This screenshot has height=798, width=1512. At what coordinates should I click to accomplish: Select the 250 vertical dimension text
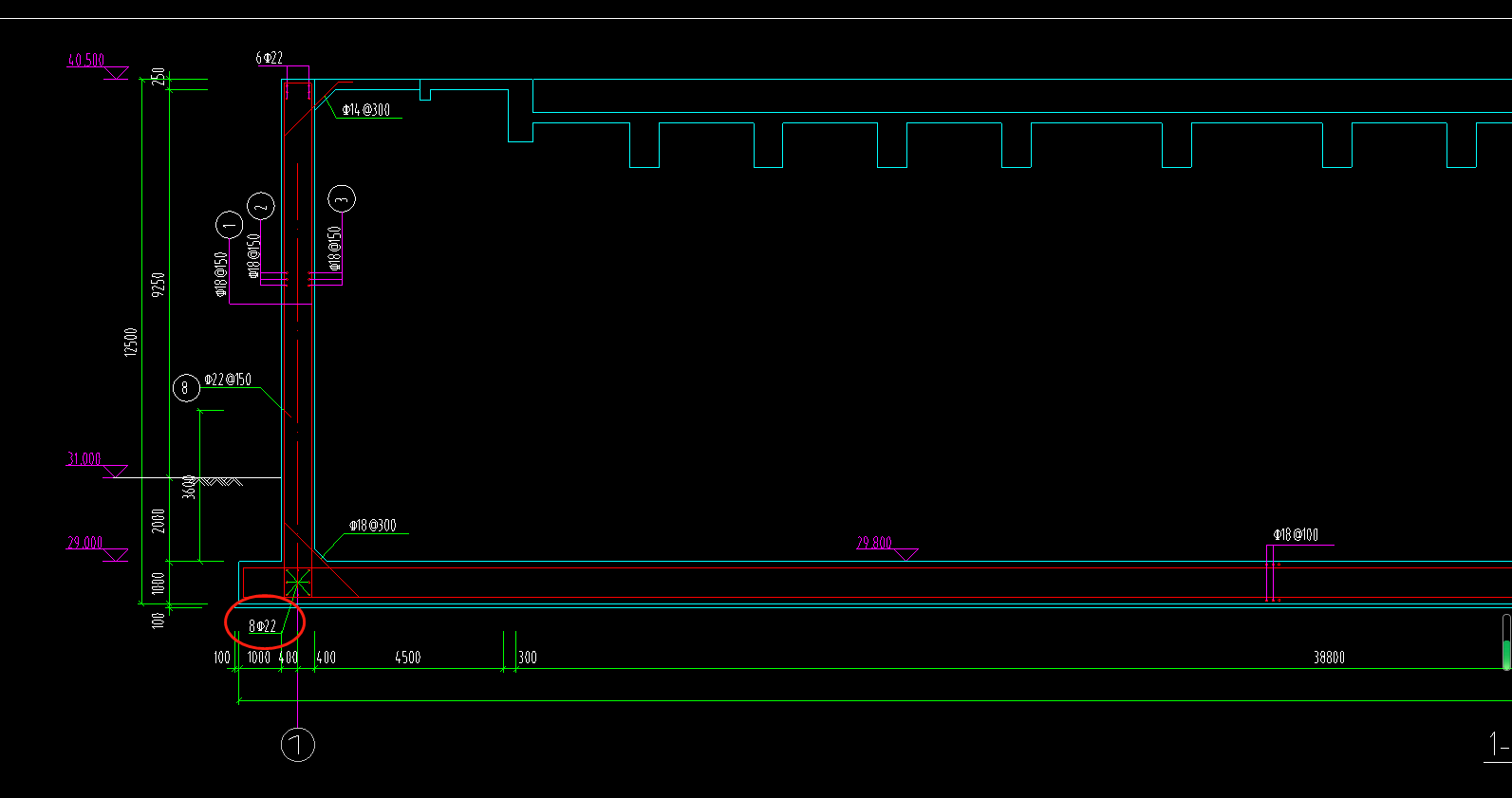(x=159, y=77)
